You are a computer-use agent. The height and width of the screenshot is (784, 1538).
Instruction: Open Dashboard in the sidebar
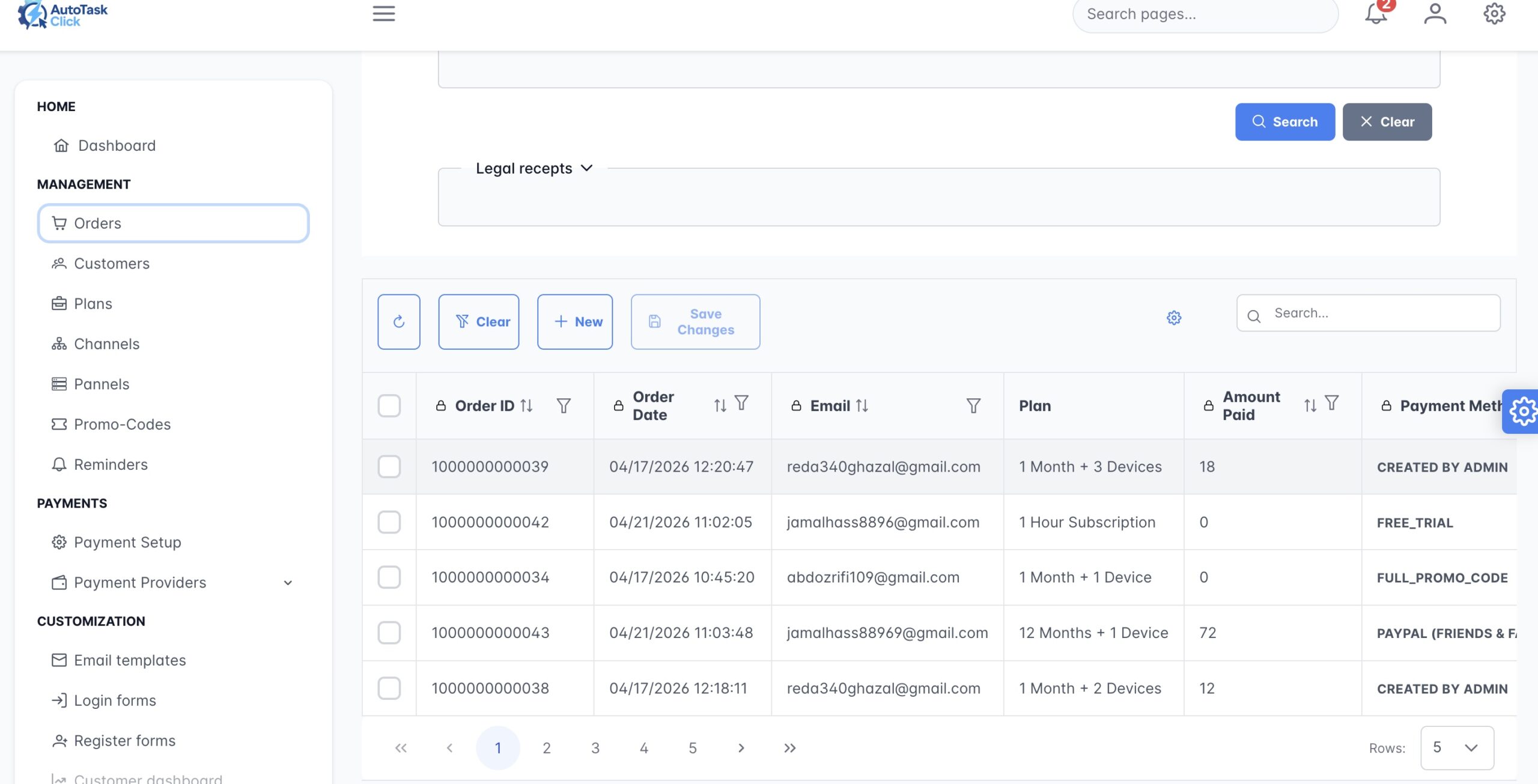point(173,145)
